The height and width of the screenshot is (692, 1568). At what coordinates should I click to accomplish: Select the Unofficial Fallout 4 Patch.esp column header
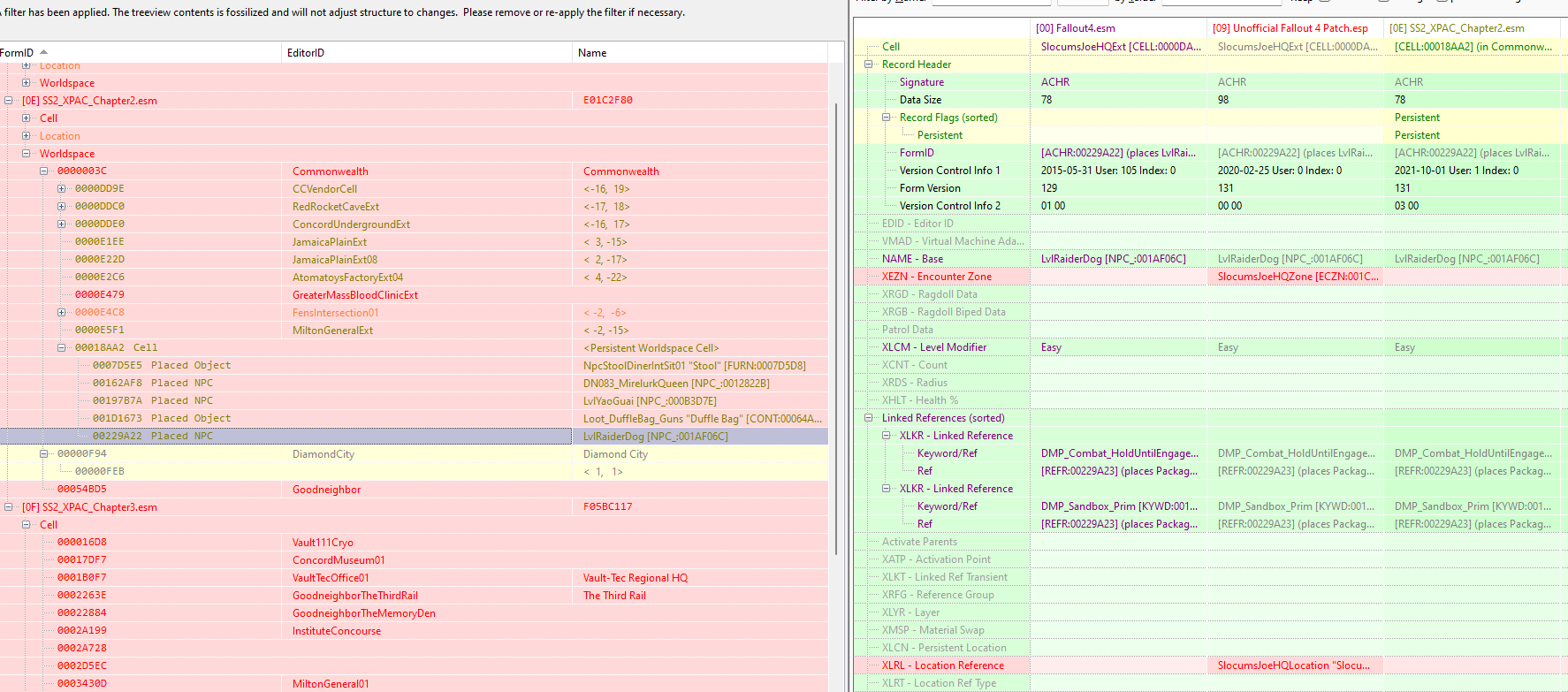click(1296, 28)
